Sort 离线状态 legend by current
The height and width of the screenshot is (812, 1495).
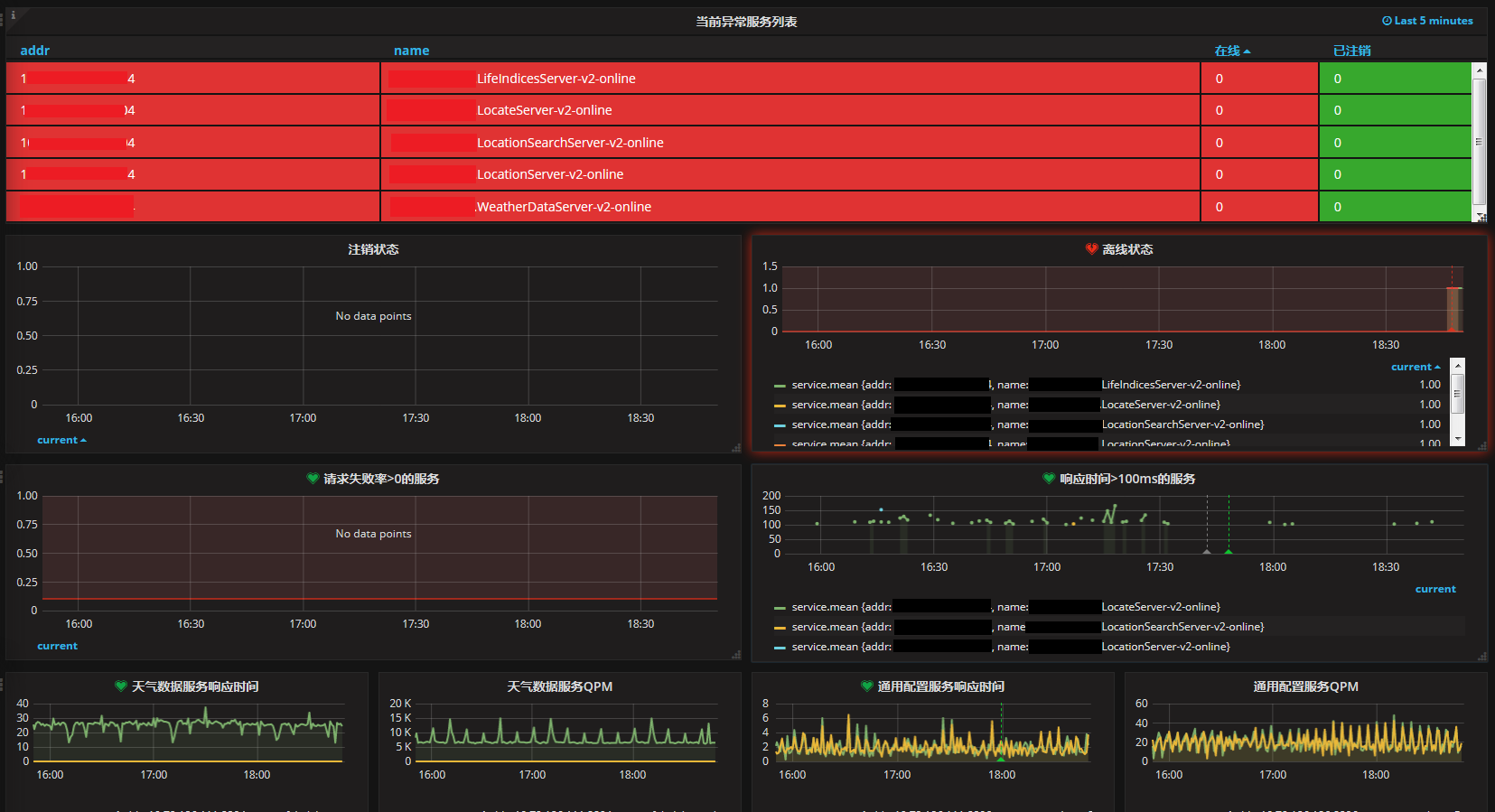1416,367
